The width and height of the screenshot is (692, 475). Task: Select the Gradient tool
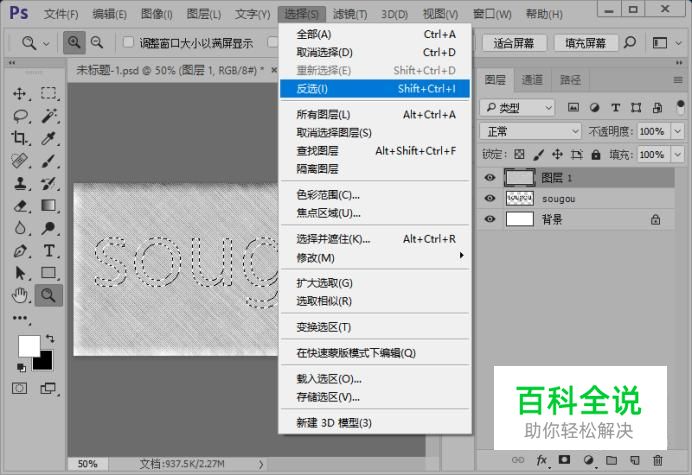[49, 206]
